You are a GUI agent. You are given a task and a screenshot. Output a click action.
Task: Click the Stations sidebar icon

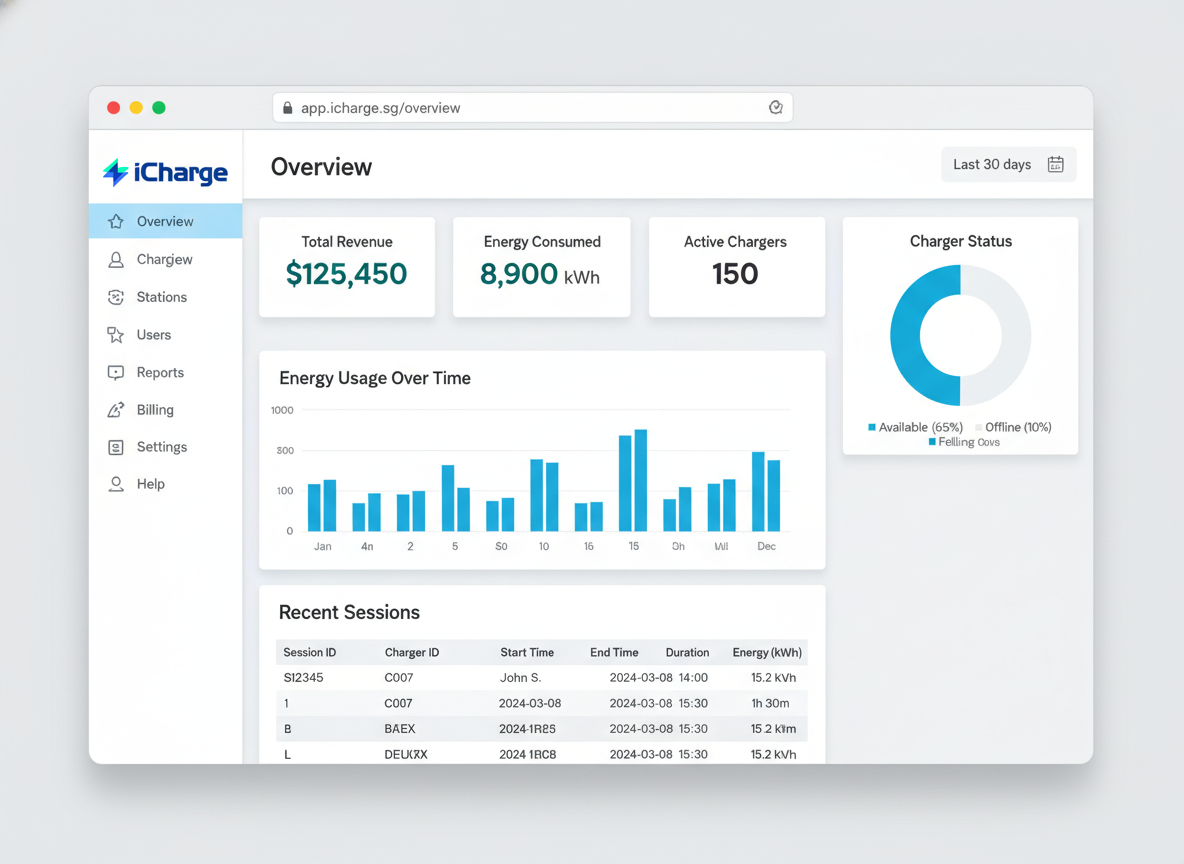pos(116,297)
